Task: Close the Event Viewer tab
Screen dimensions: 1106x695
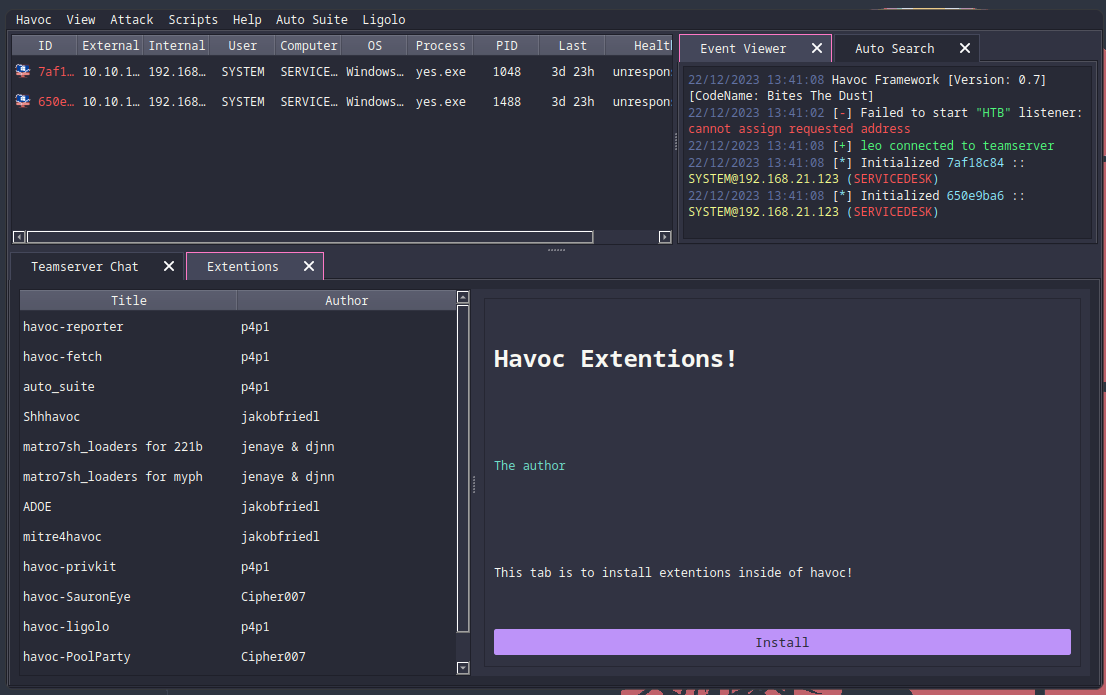Action: (817, 49)
